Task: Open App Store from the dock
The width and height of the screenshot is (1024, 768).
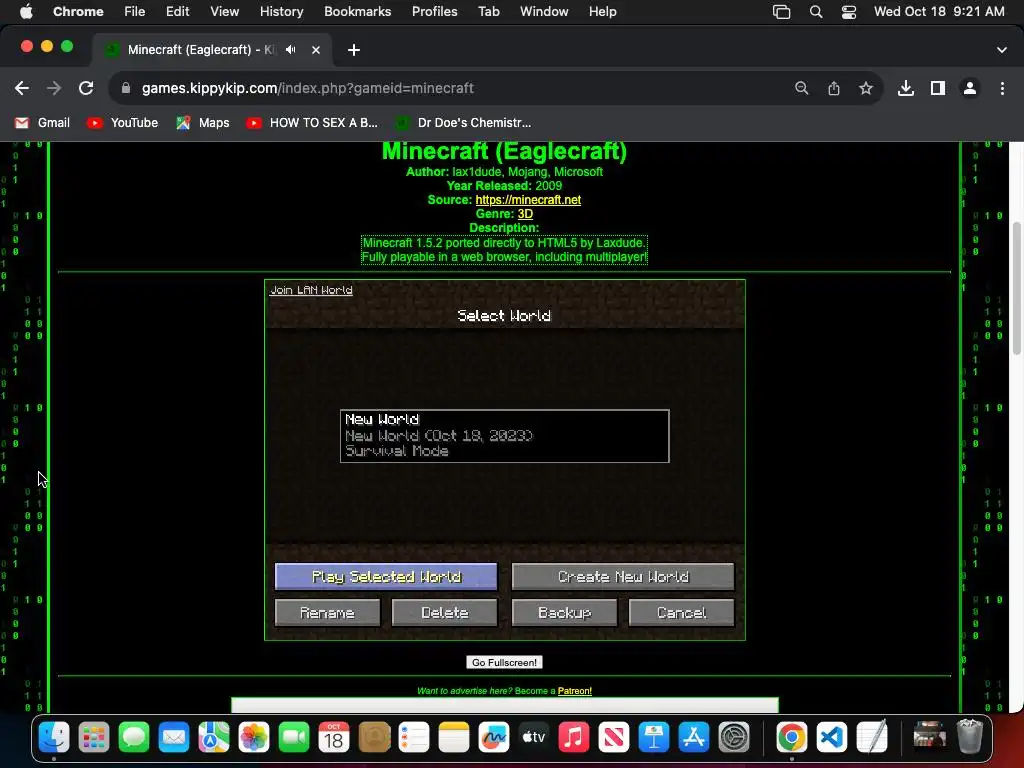Action: (x=694, y=738)
